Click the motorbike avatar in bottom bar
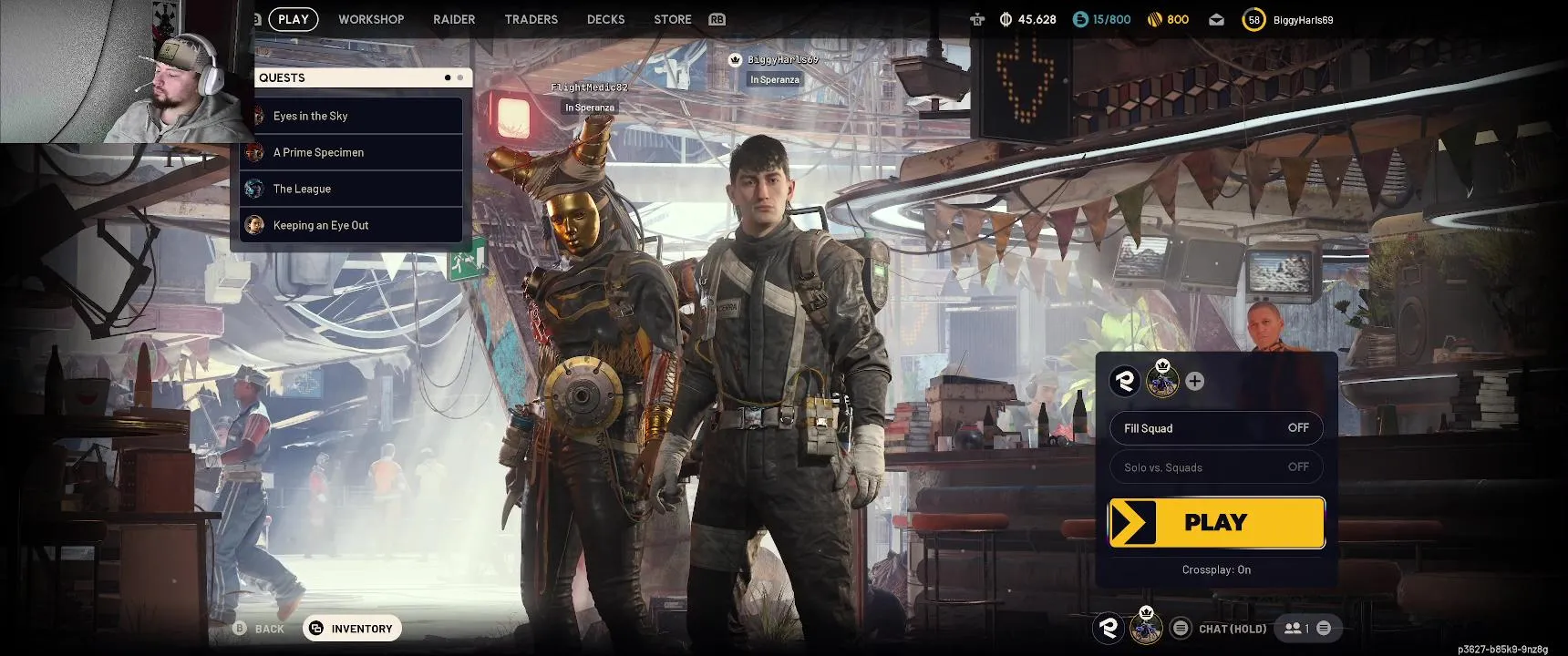The height and width of the screenshot is (656, 1568). [x=1146, y=628]
